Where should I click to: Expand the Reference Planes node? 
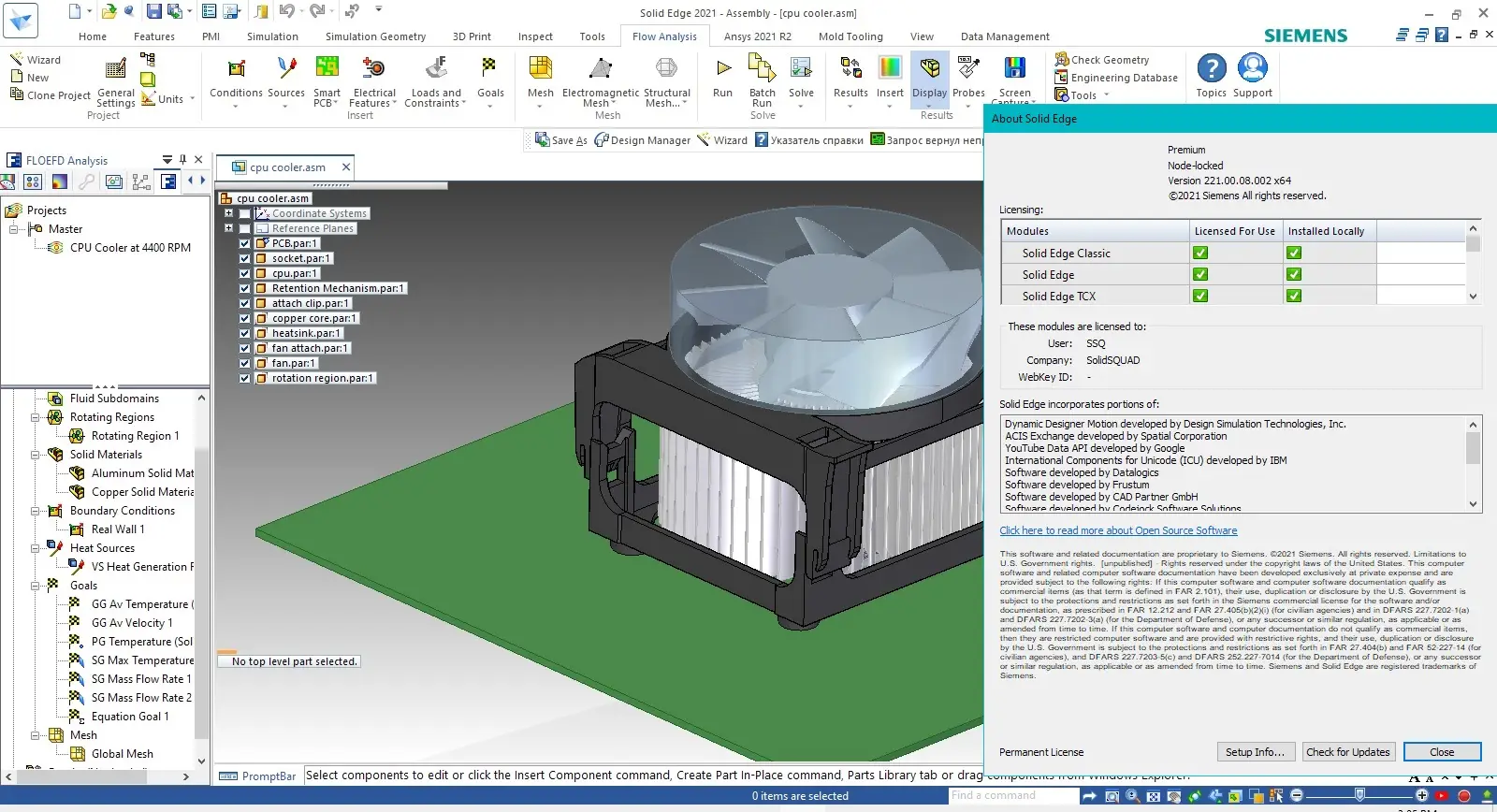pos(228,228)
